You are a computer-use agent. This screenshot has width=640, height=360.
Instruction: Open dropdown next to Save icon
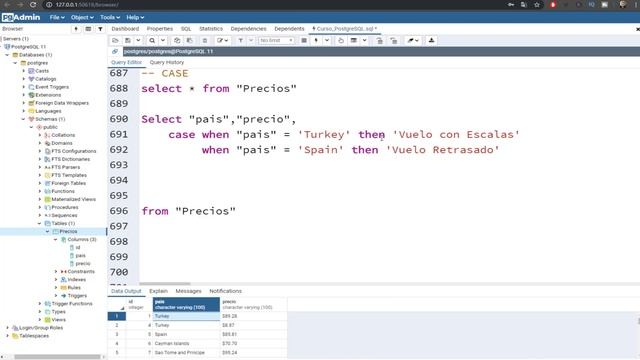pos(138,40)
